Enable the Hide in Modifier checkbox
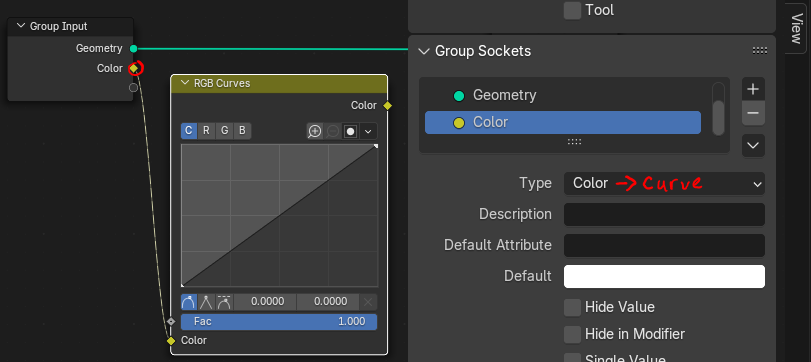 click(573, 334)
